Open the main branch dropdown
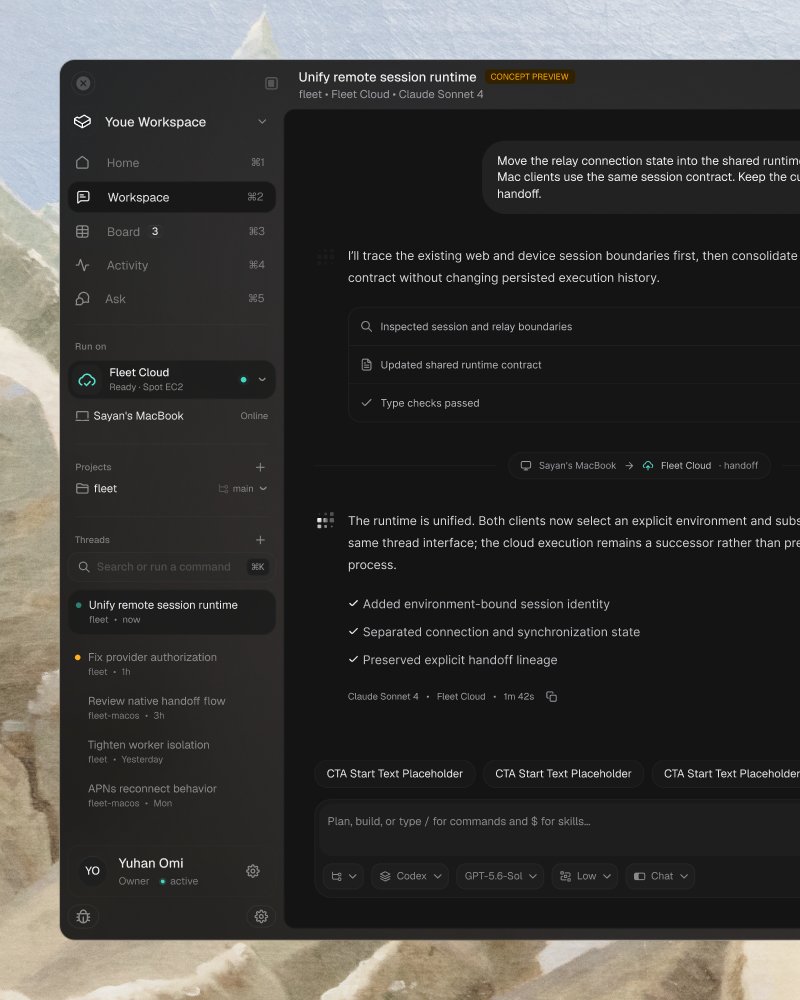The width and height of the screenshot is (800, 1000). pyautogui.click(x=243, y=489)
